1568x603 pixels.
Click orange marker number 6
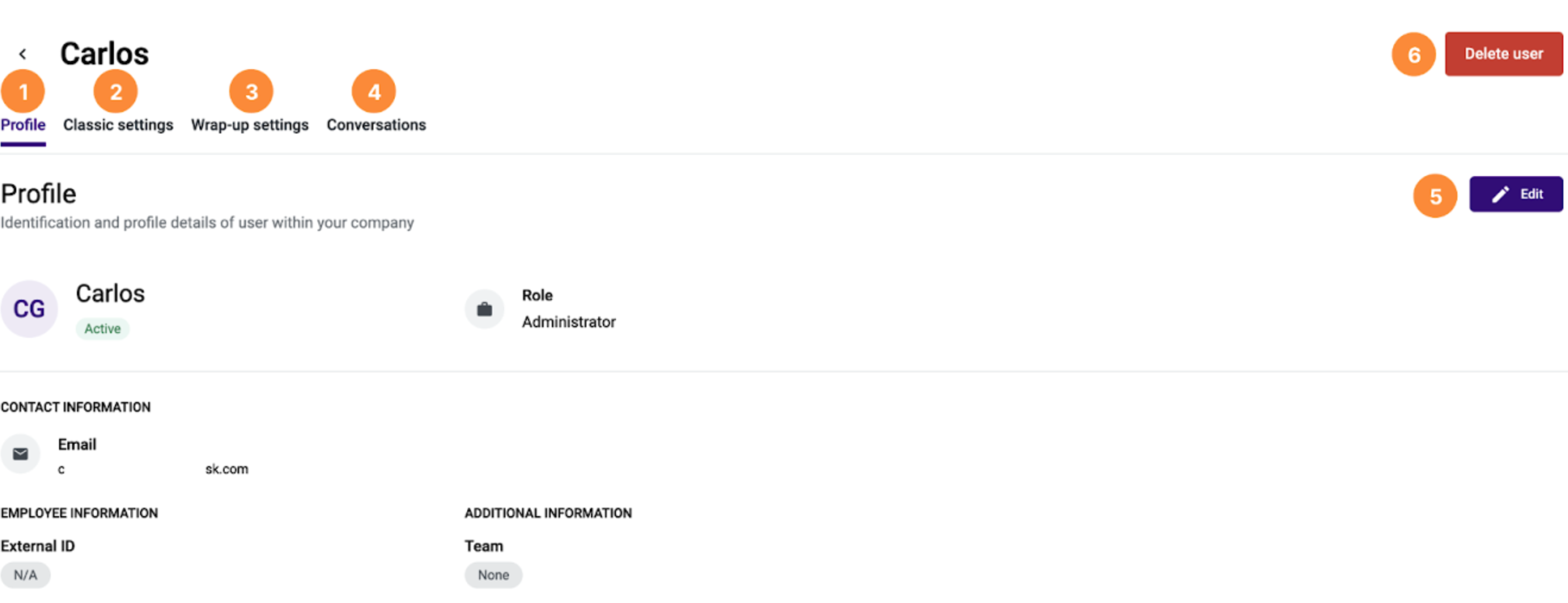pos(1414,55)
